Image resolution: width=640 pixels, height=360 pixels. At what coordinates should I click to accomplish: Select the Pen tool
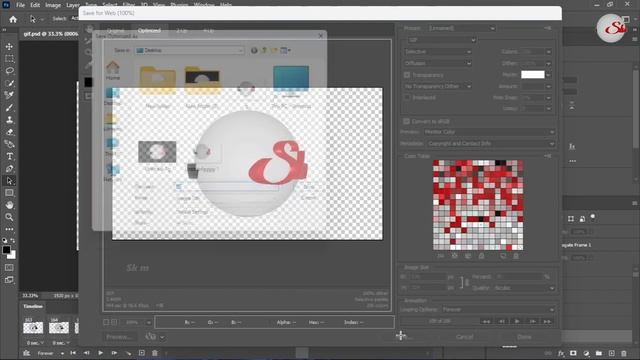[9, 169]
